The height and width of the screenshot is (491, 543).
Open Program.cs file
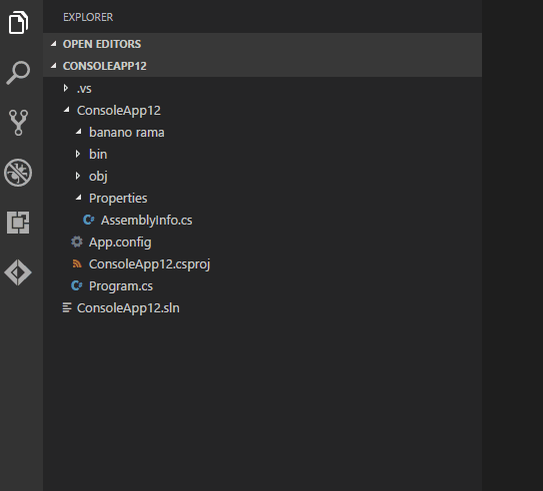point(262,286)
